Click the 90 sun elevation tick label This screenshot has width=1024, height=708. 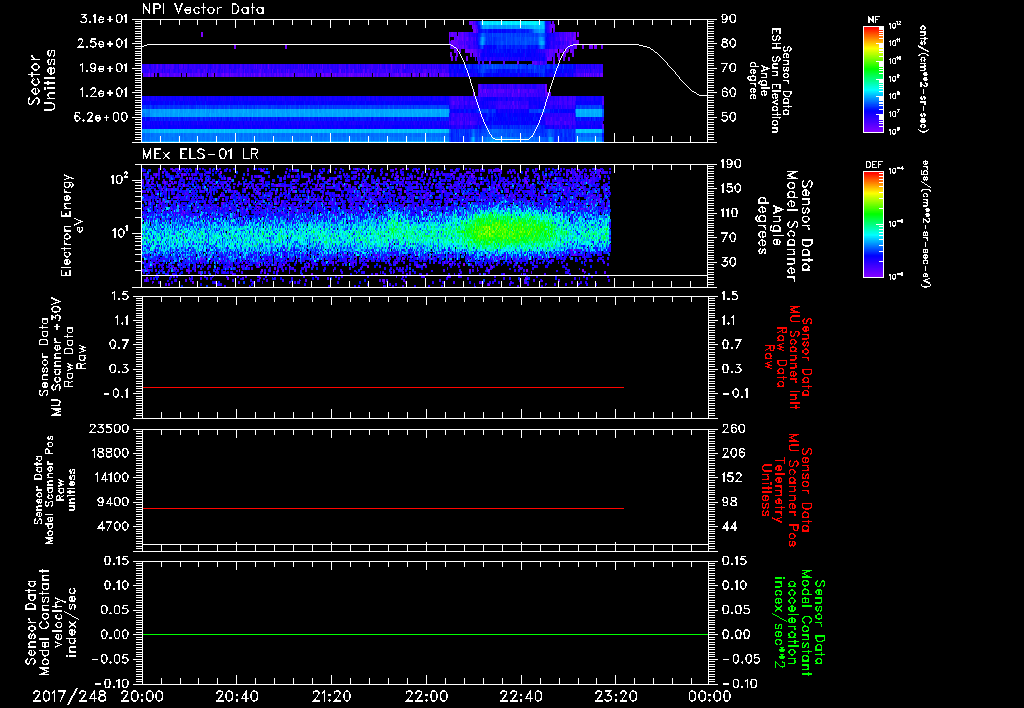point(728,19)
